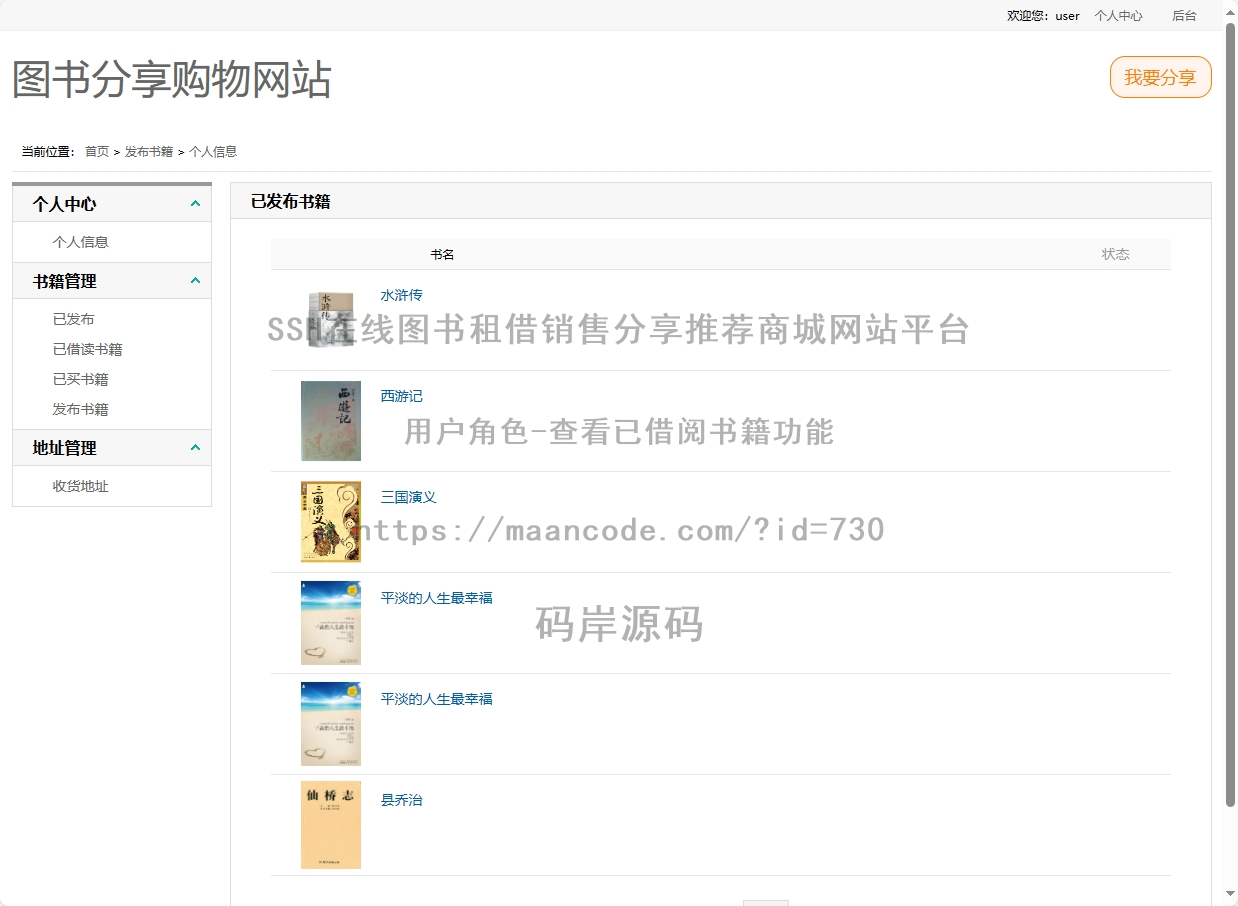Click the 已发布书籍 panel heading
The width and height of the screenshot is (1238, 906).
tap(291, 201)
